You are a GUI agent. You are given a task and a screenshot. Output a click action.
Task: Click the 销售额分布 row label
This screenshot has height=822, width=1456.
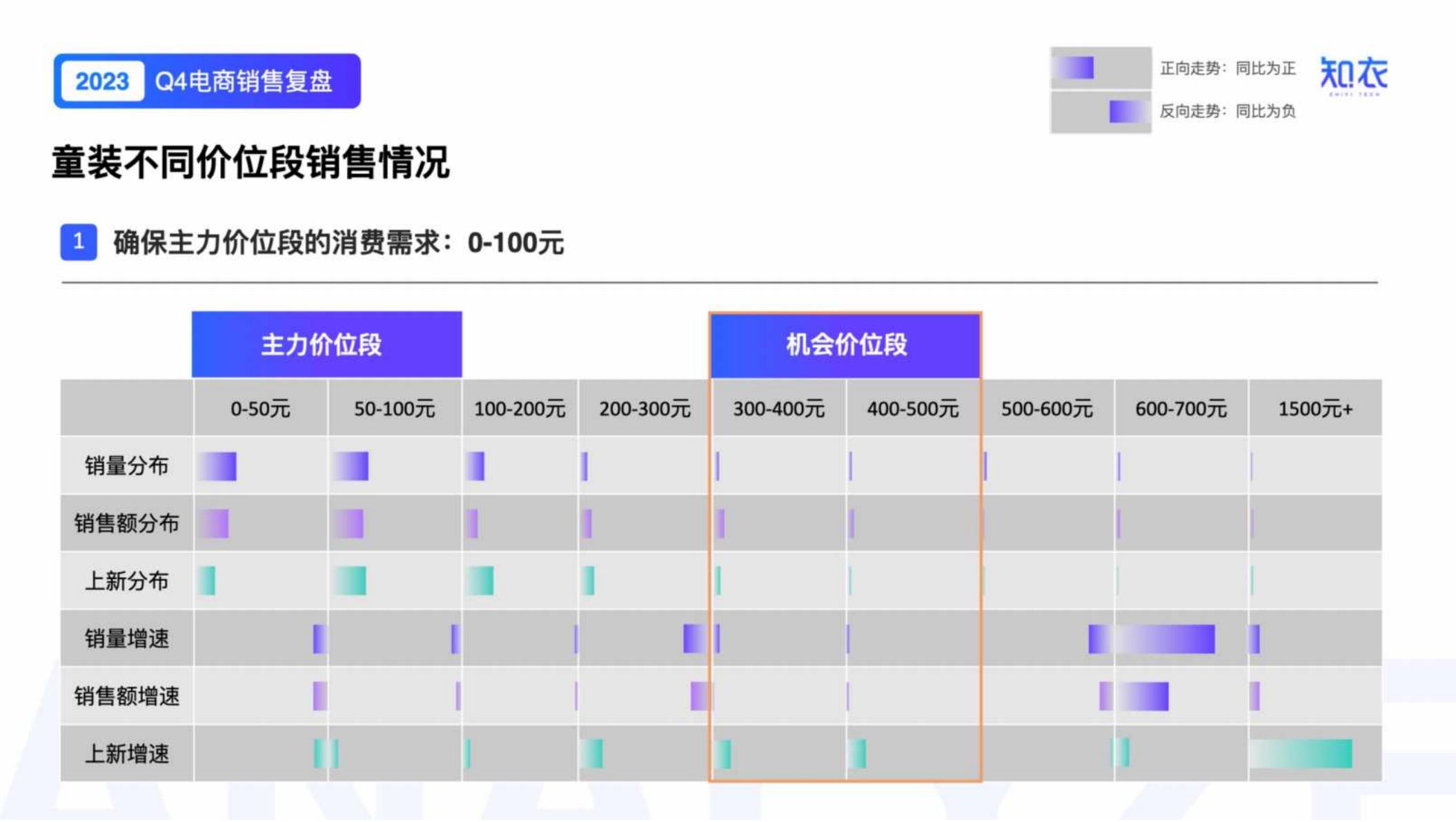127,523
